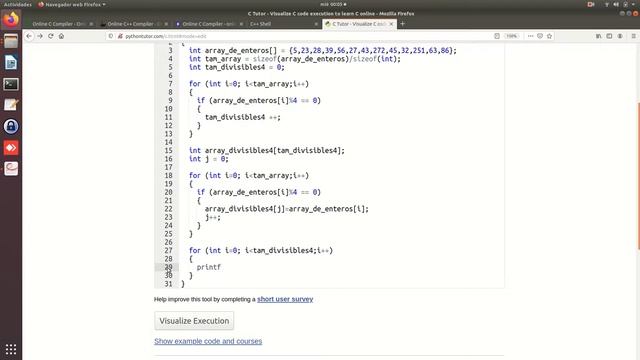Click the first for loop on line 7
Image resolution: width=640 pixels, height=360 pixels.
click(249, 84)
